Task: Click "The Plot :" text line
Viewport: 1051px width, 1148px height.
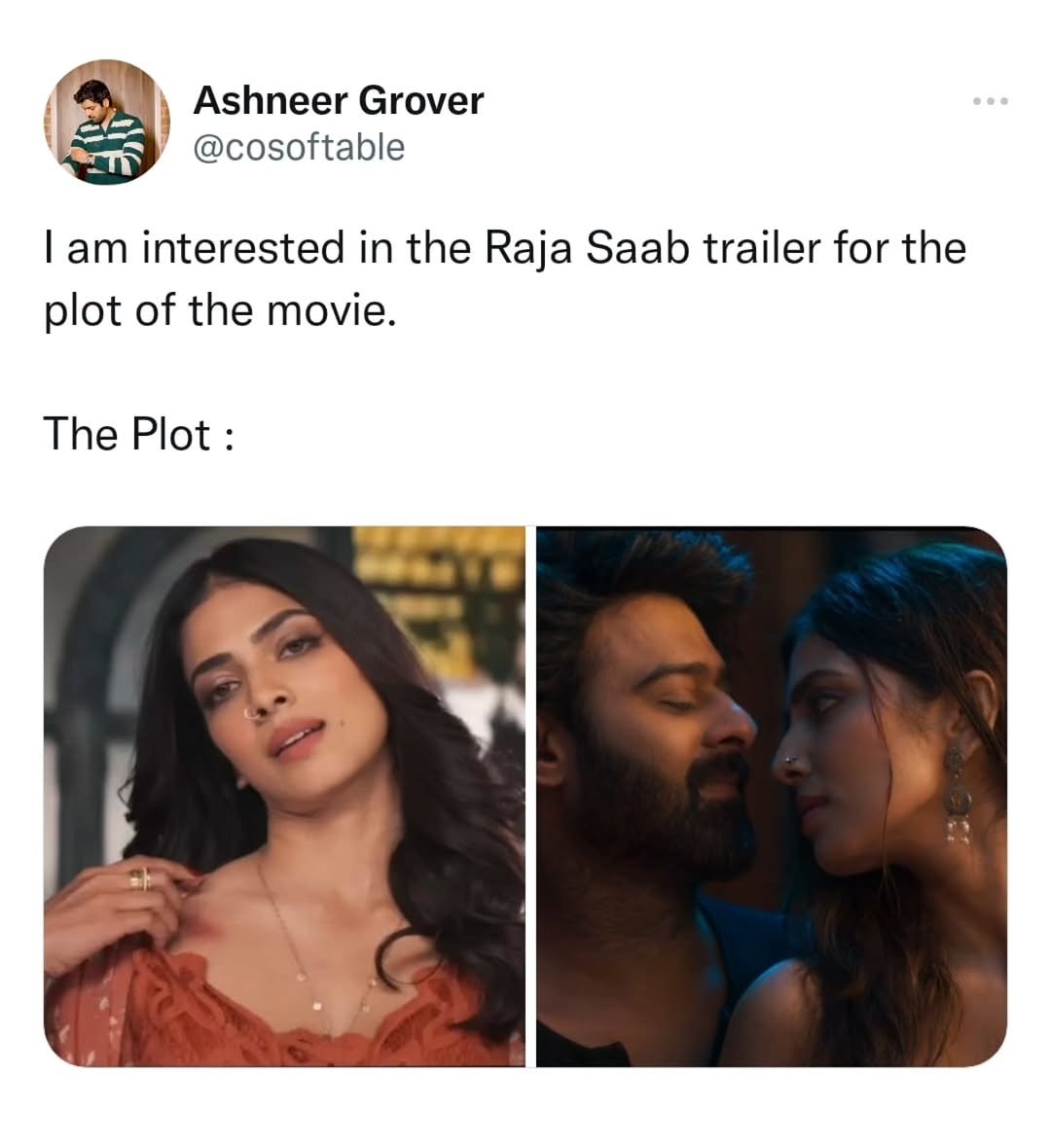Action: coord(139,434)
